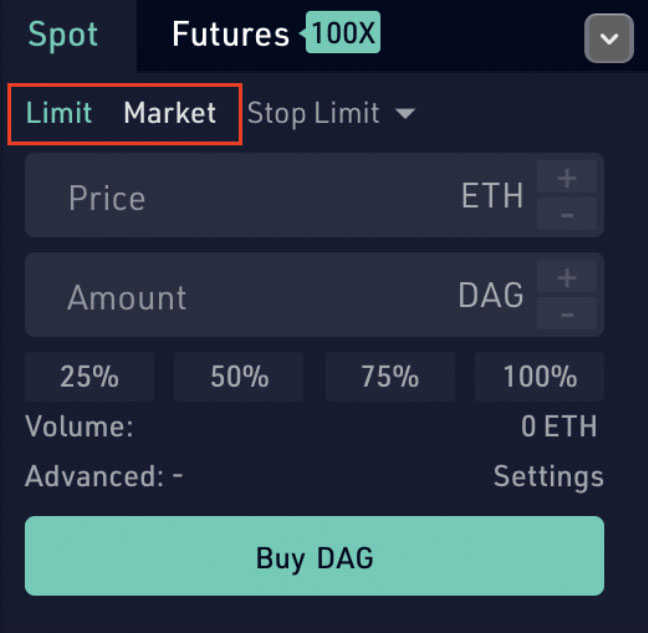Image resolution: width=648 pixels, height=633 pixels.
Task: Open the advanced Settings link
Action: (x=548, y=476)
